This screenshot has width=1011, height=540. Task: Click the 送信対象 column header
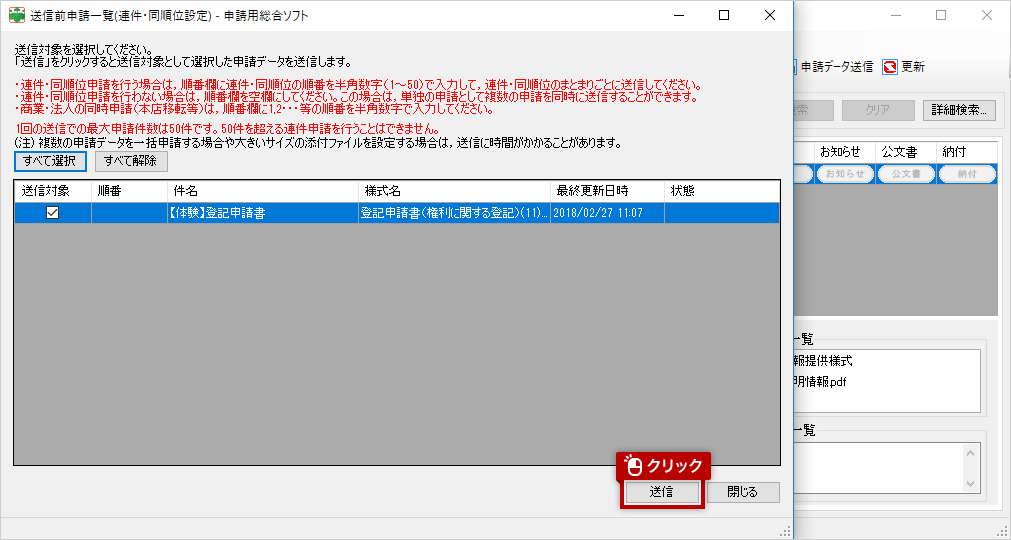(x=53, y=191)
